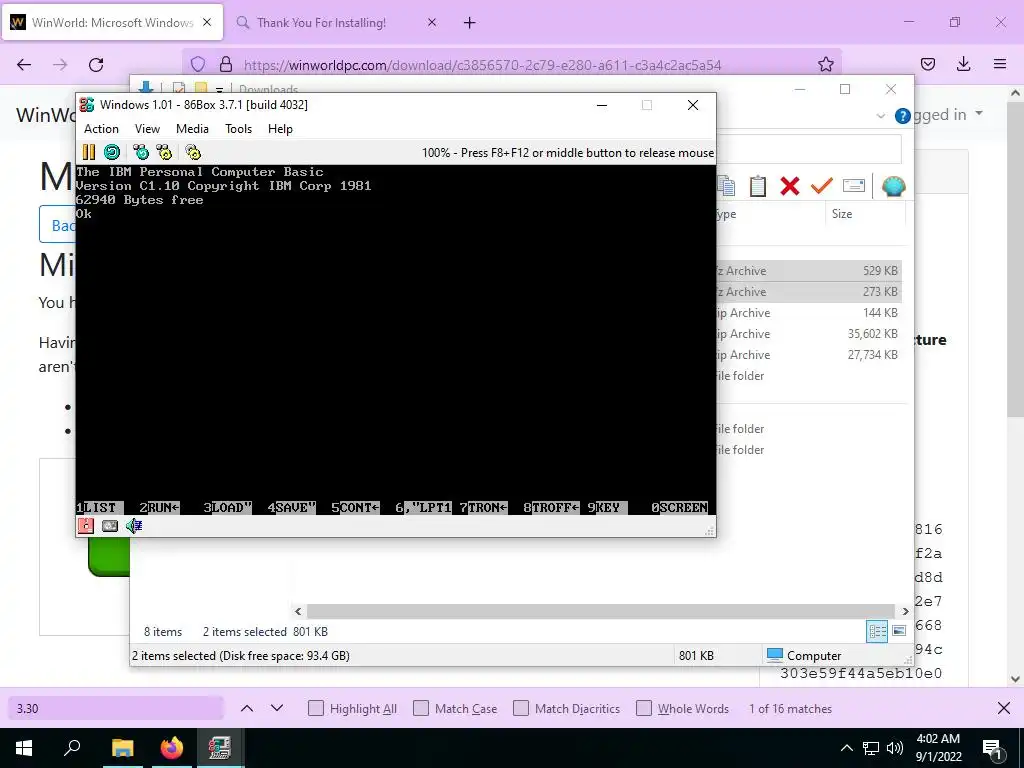
Task: Enable the Highlight All checkbox
Action: point(315,709)
